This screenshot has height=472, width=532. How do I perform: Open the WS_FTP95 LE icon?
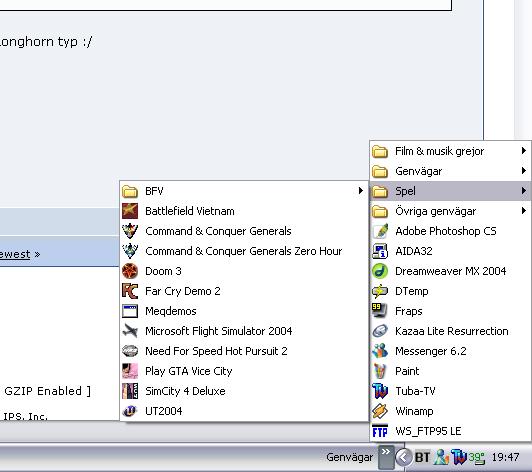380,431
